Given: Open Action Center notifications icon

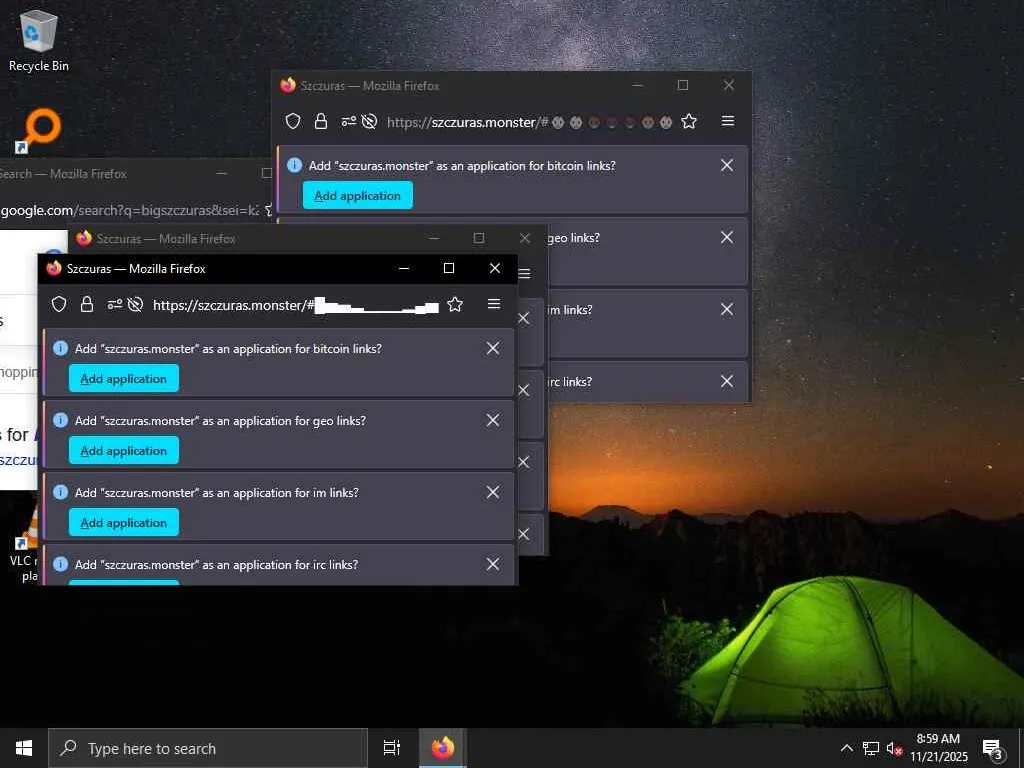Looking at the screenshot, I should (992, 748).
